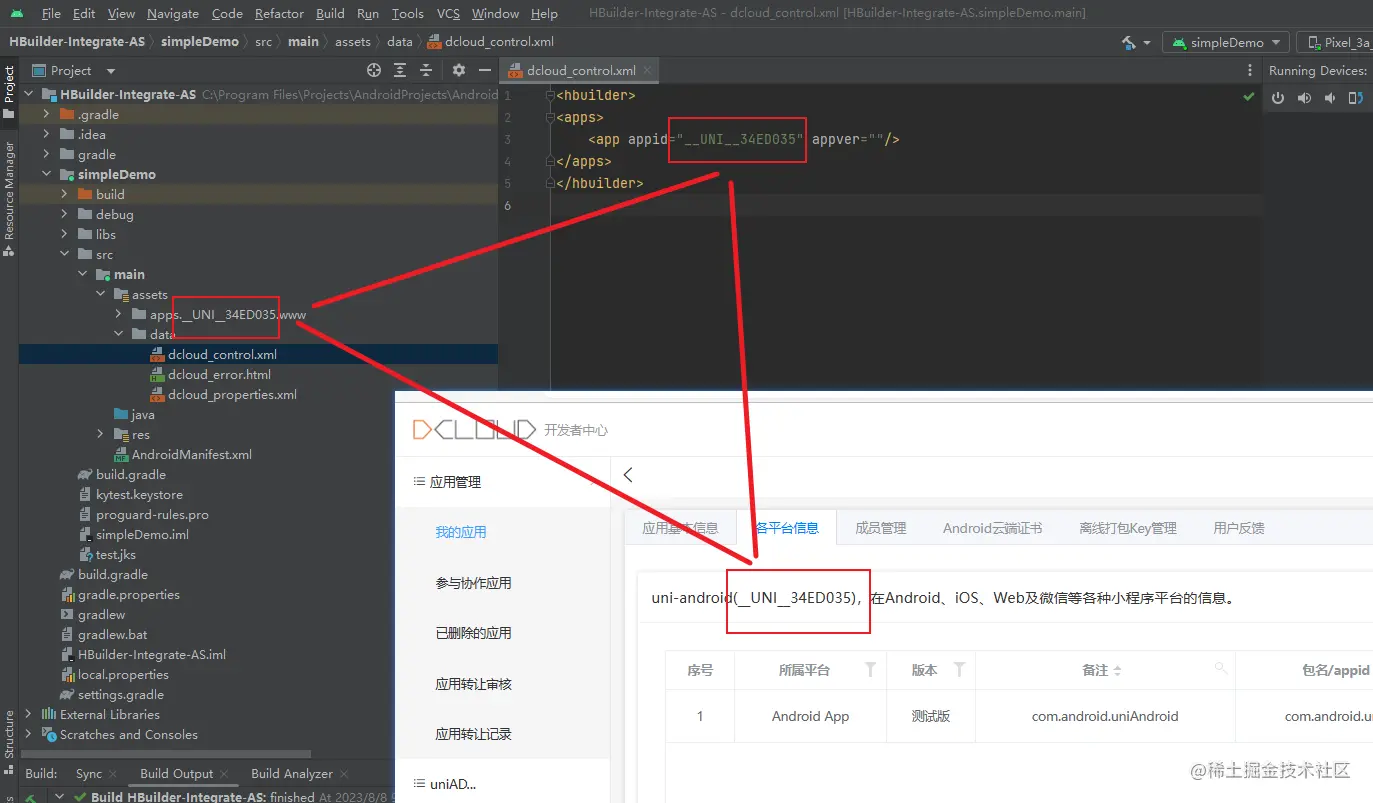Screen dimensions: 1373x803
Task: Close the dcloud_control.xml editor tab
Action: 648,71
